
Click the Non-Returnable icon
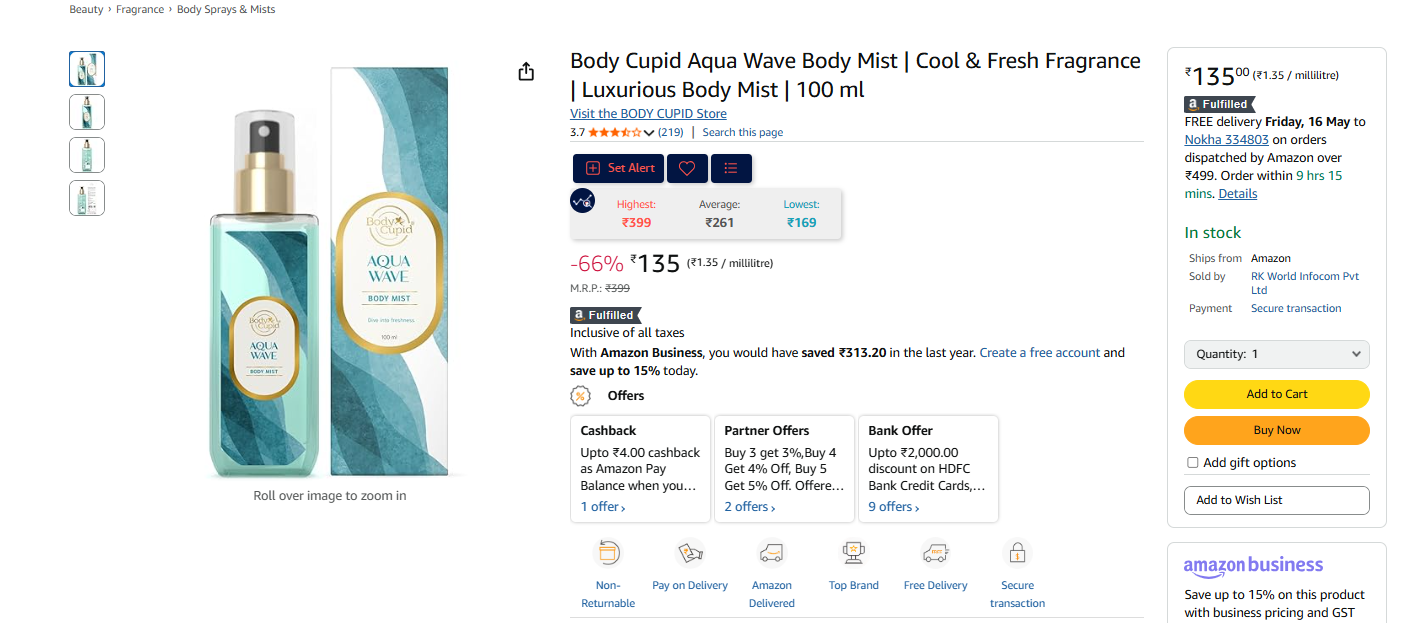(x=608, y=552)
